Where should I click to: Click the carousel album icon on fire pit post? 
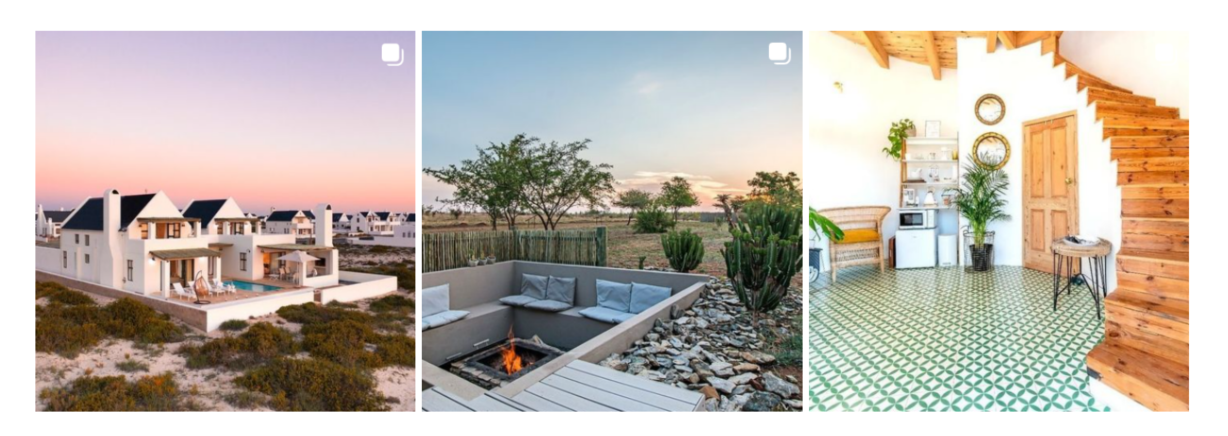tap(779, 54)
